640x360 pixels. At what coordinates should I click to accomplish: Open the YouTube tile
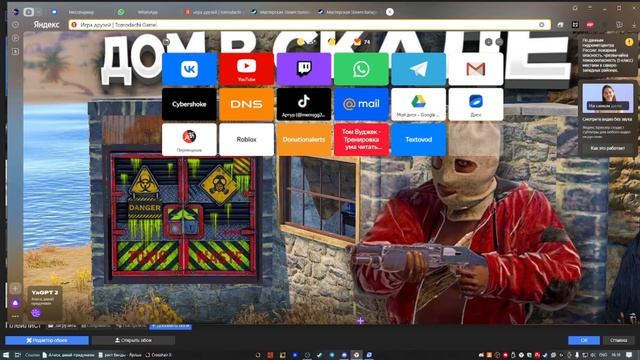(247, 69)
